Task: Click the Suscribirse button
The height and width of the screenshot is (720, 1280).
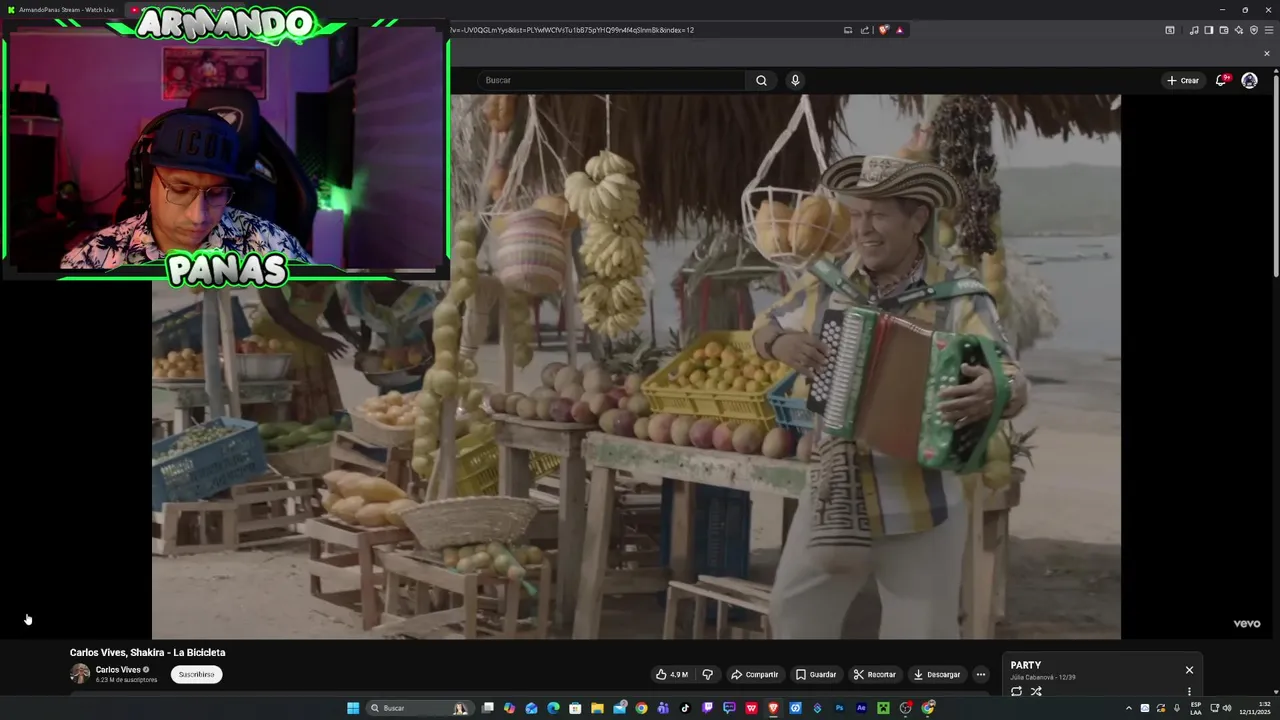Action: (196, 674)
